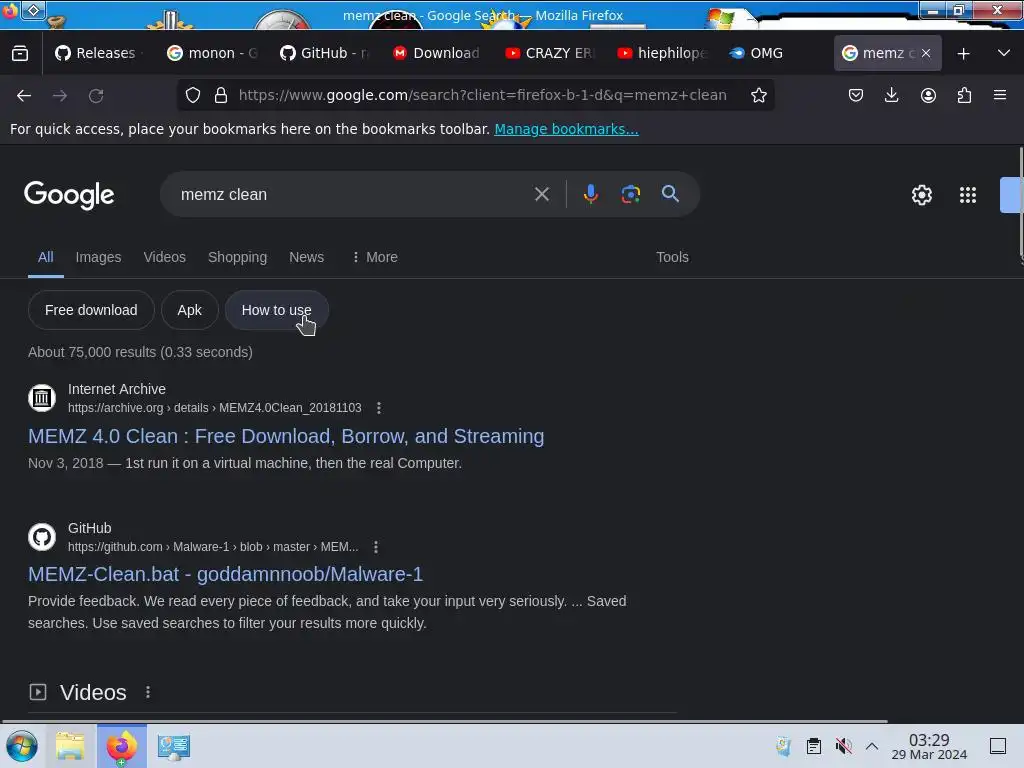Submit search with the magnifier icon
This screenshot has width=1024, height=768.
(670, 194)
